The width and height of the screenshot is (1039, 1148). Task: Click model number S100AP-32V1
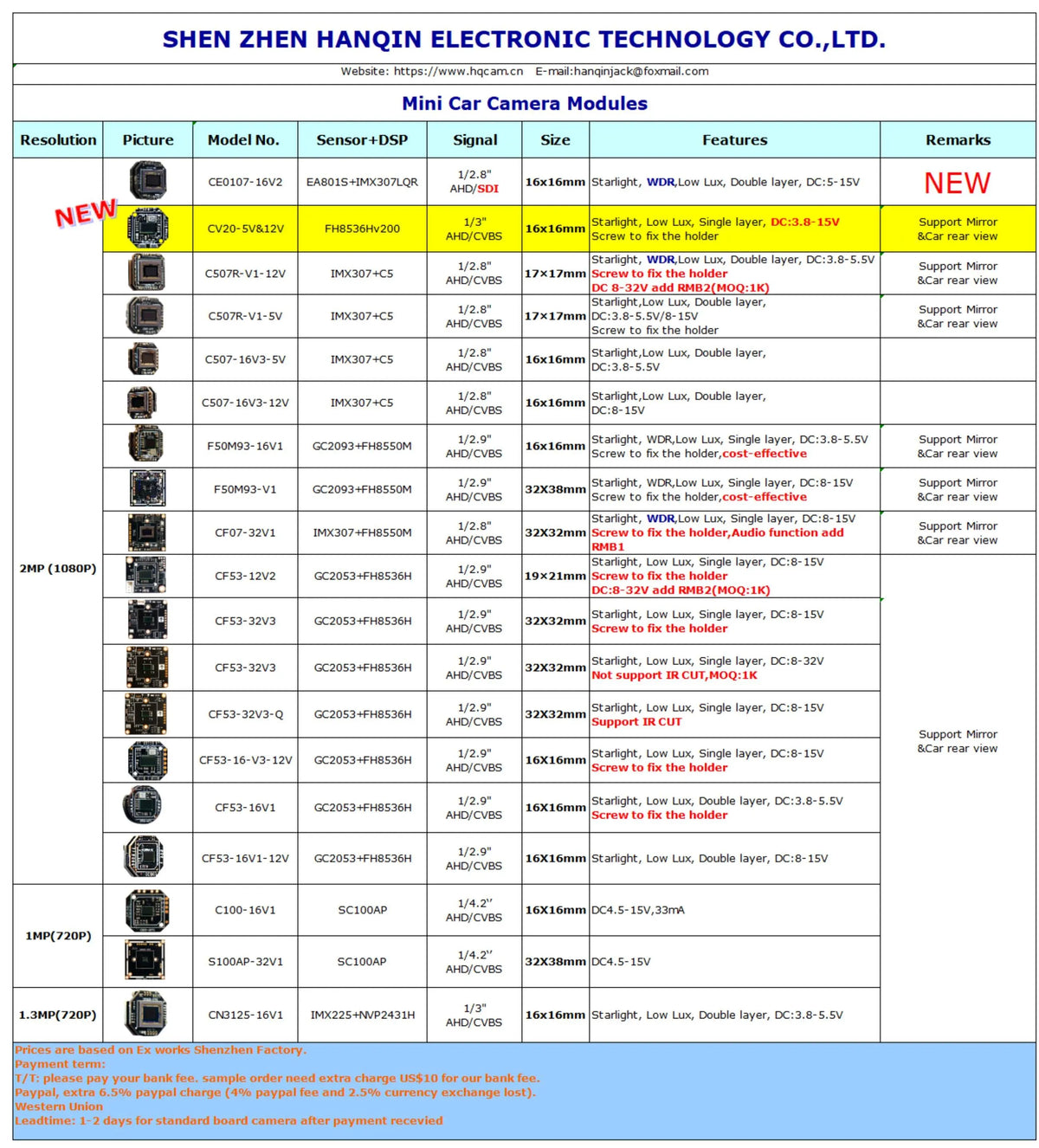pyautogui.click(x=245, y=962)
